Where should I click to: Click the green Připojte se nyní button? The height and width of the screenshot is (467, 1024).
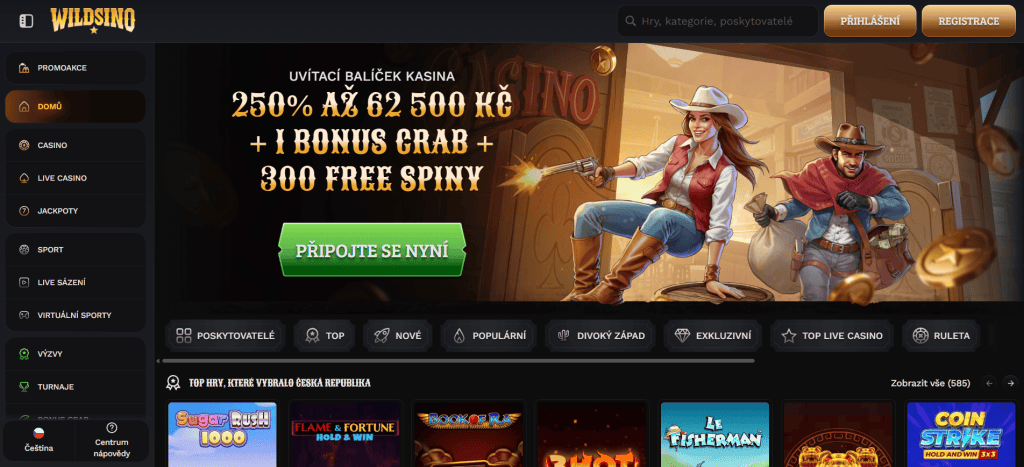pyautogui.click(x=372, y=251)
